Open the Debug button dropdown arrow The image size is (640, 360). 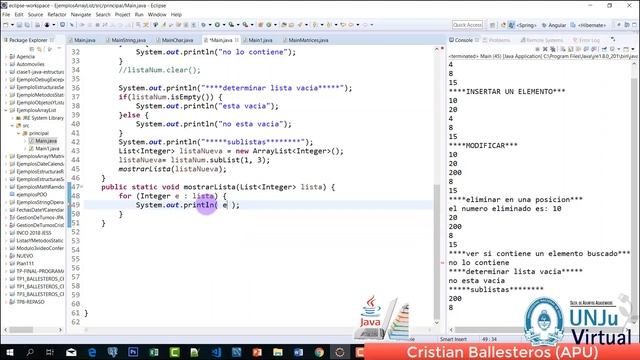point(210,25)
